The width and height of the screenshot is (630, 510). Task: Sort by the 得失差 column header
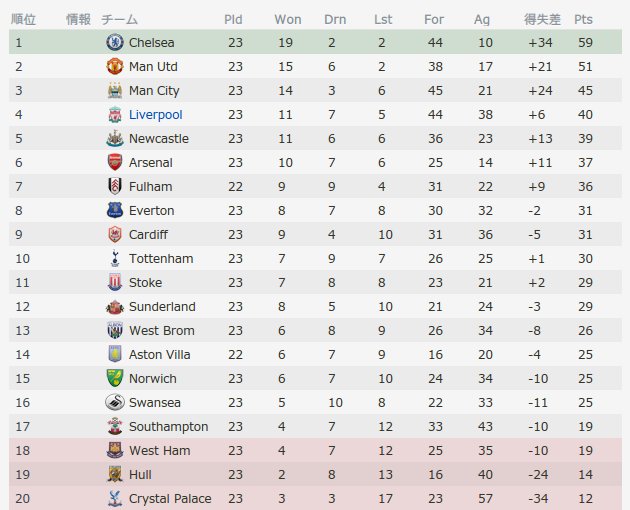point(542,19)
